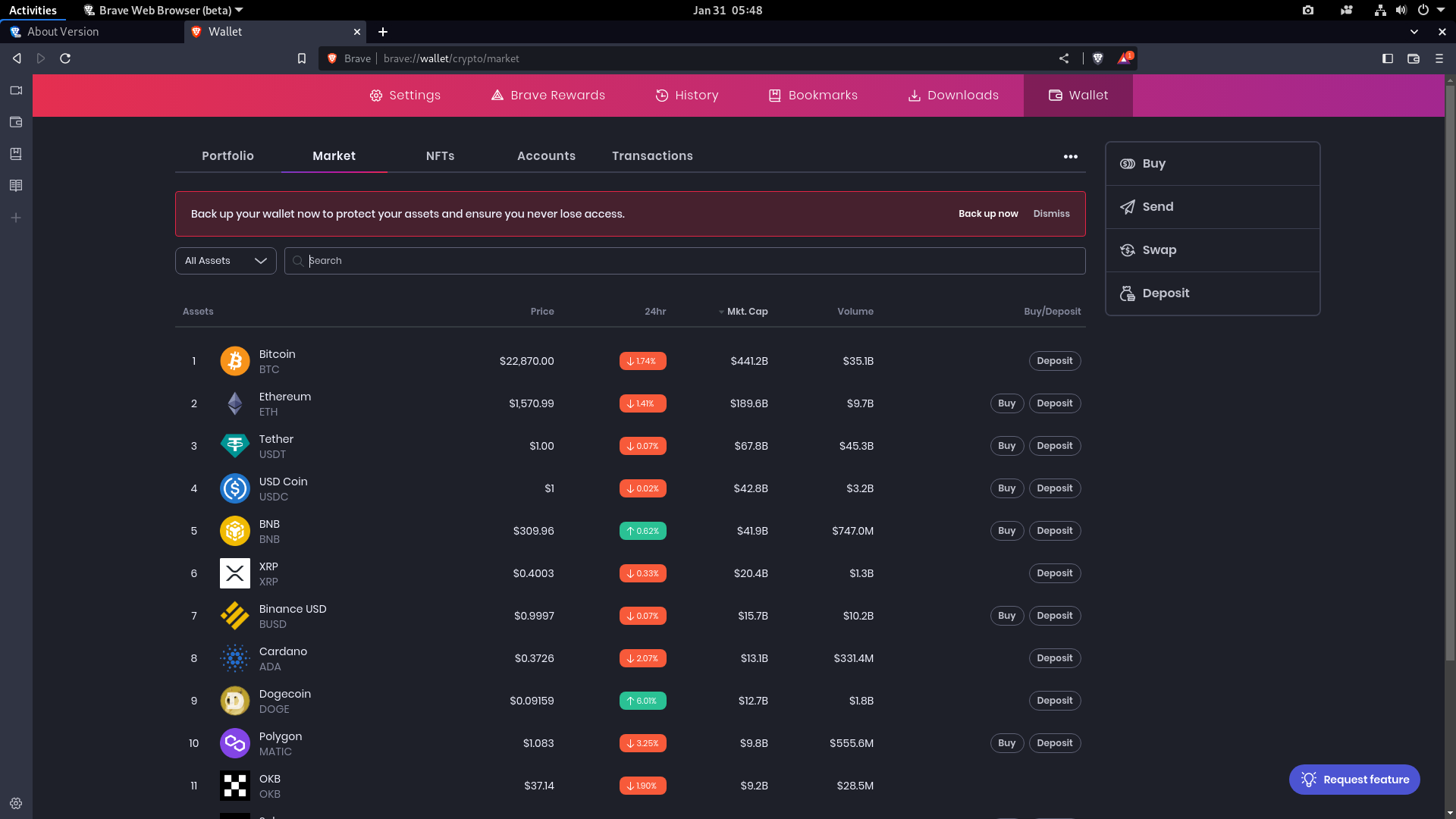Open Brave News from the sidebar
The width and height of the screenshot is (1456, 819).
(16, 185)
